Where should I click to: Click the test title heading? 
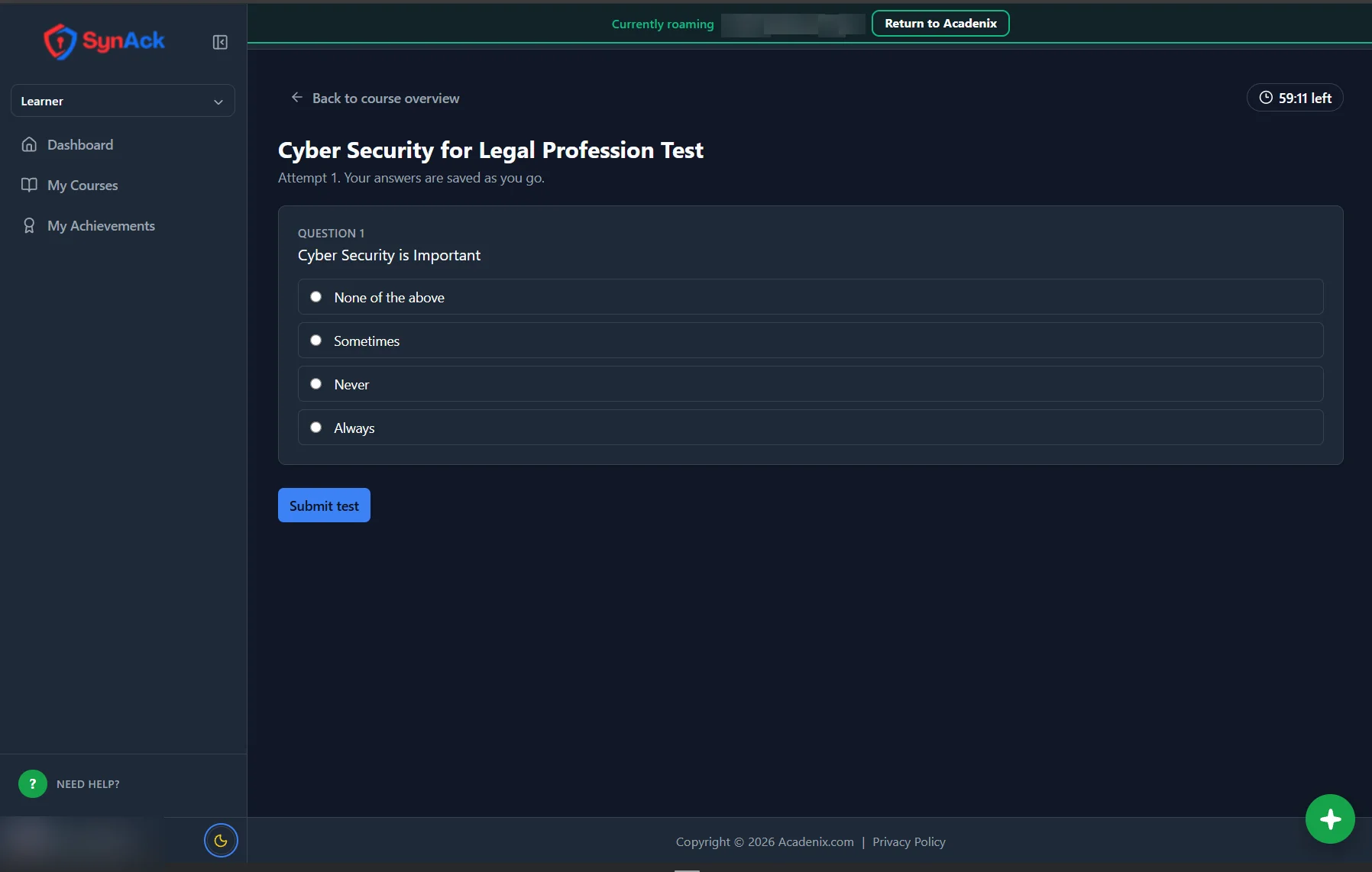tap(490, 150)
